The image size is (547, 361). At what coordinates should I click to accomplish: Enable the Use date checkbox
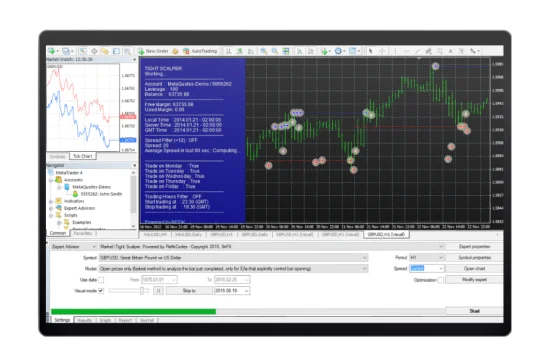click(x=101, y=280)
